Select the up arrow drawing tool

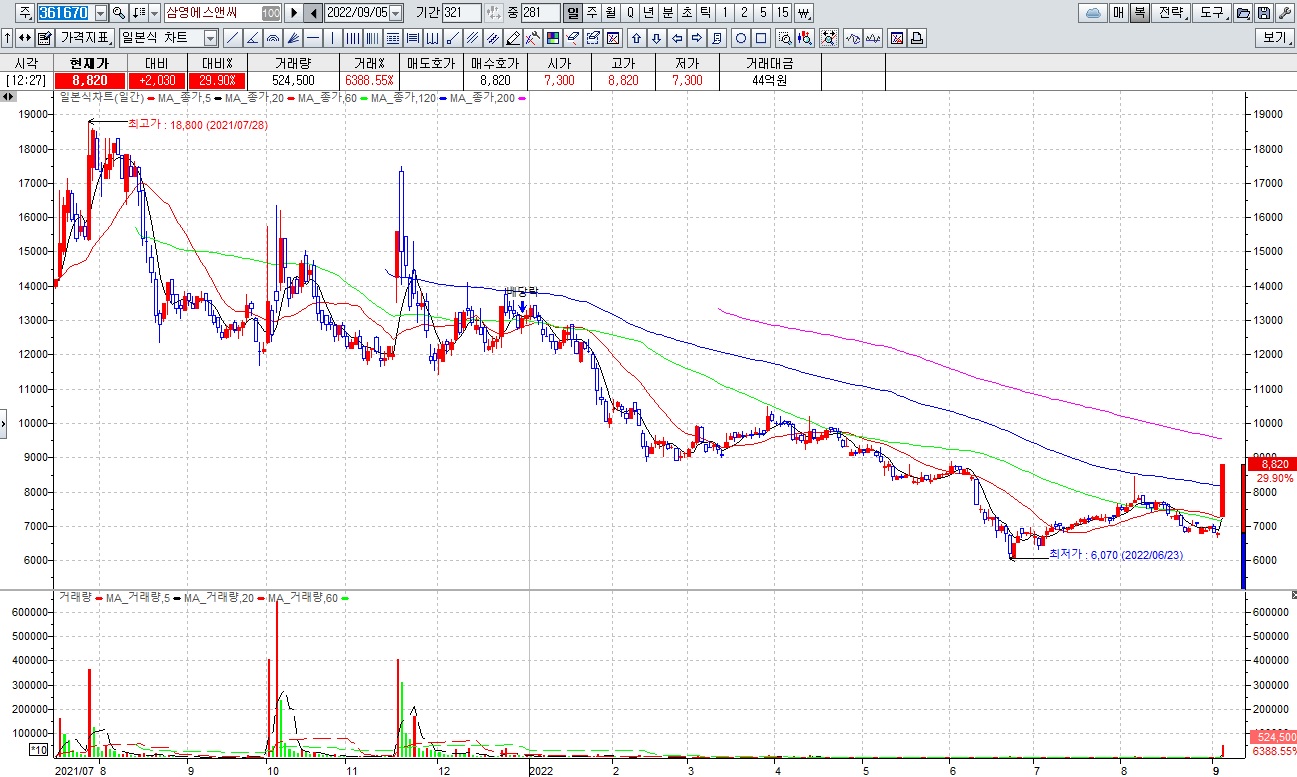[x=636, y=38]
